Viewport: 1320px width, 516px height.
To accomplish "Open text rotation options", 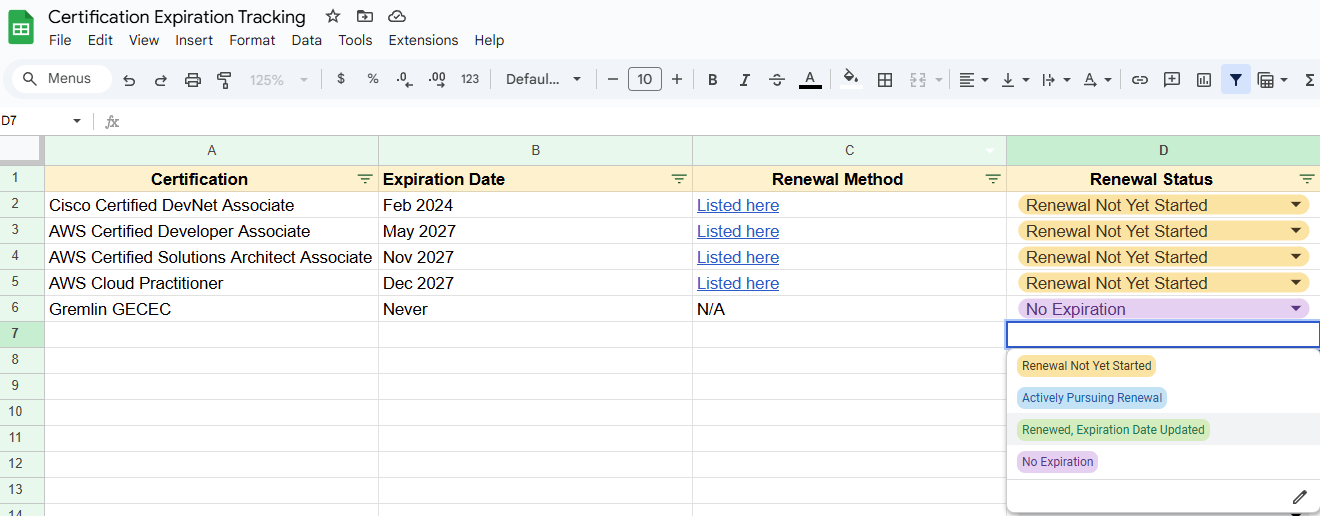I will 1097,80.
